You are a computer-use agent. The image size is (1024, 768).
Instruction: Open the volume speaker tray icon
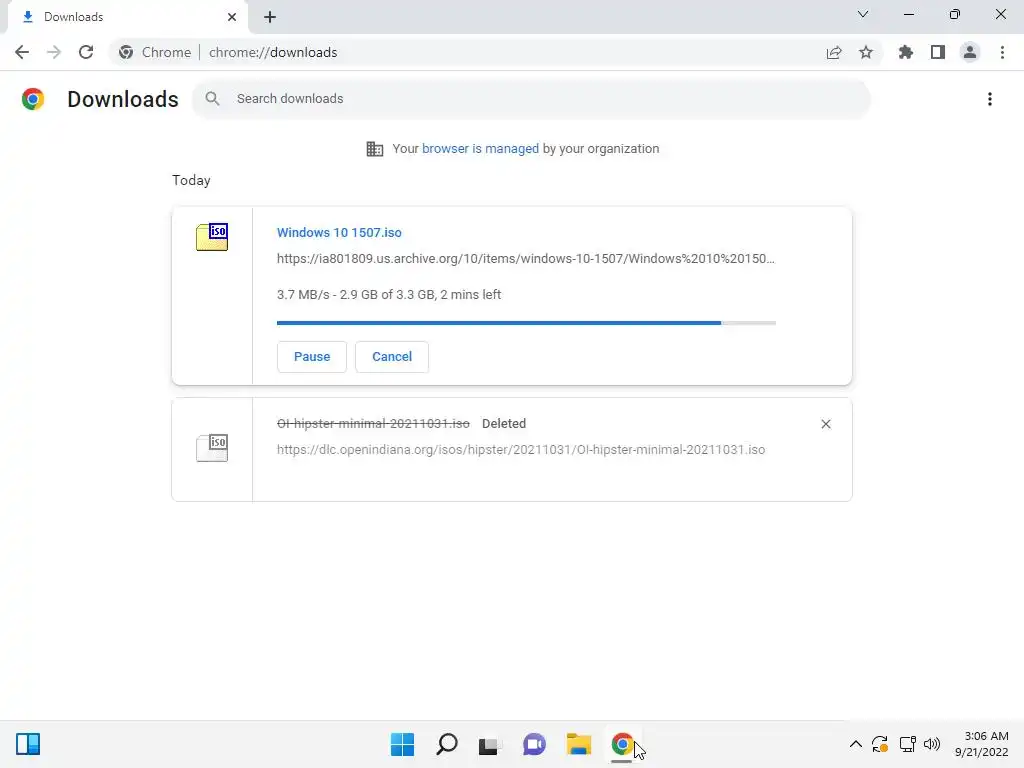click(x=932, y=744)
